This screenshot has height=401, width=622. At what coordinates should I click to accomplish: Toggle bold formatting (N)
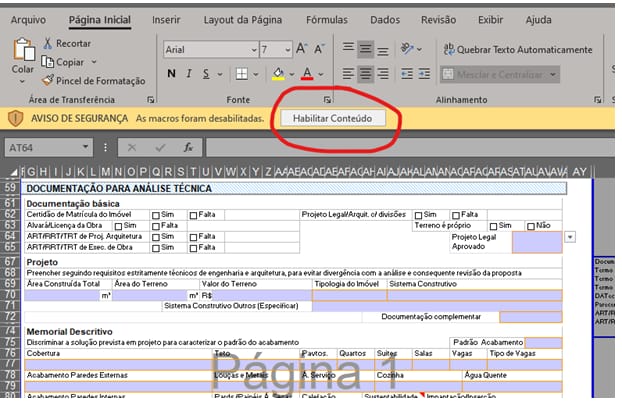tap(172, 73)
